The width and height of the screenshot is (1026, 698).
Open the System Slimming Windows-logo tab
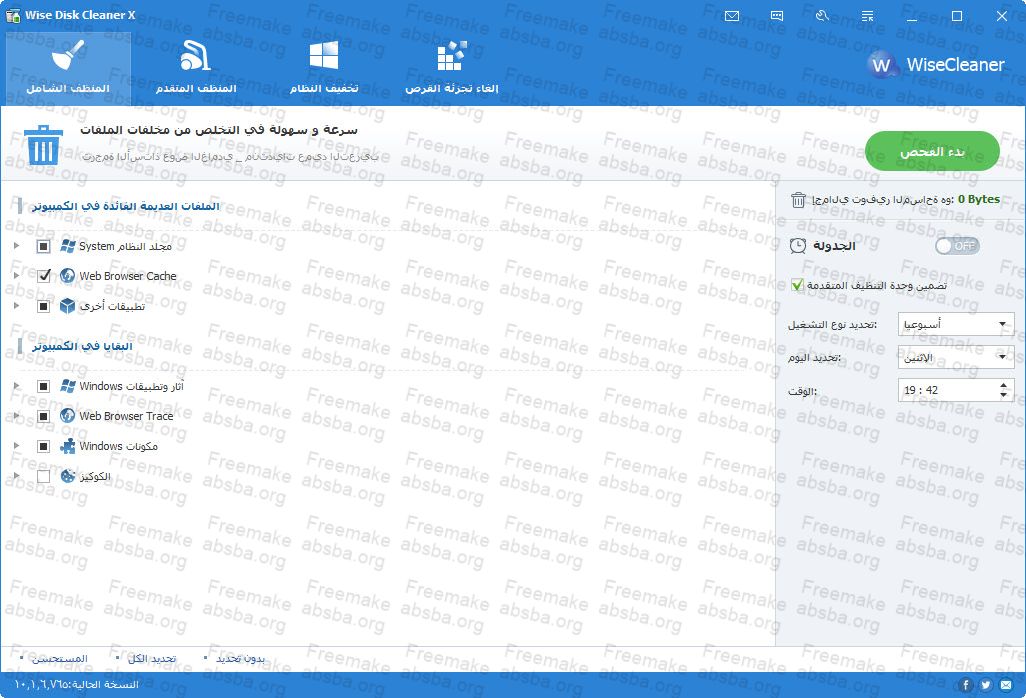324,68
